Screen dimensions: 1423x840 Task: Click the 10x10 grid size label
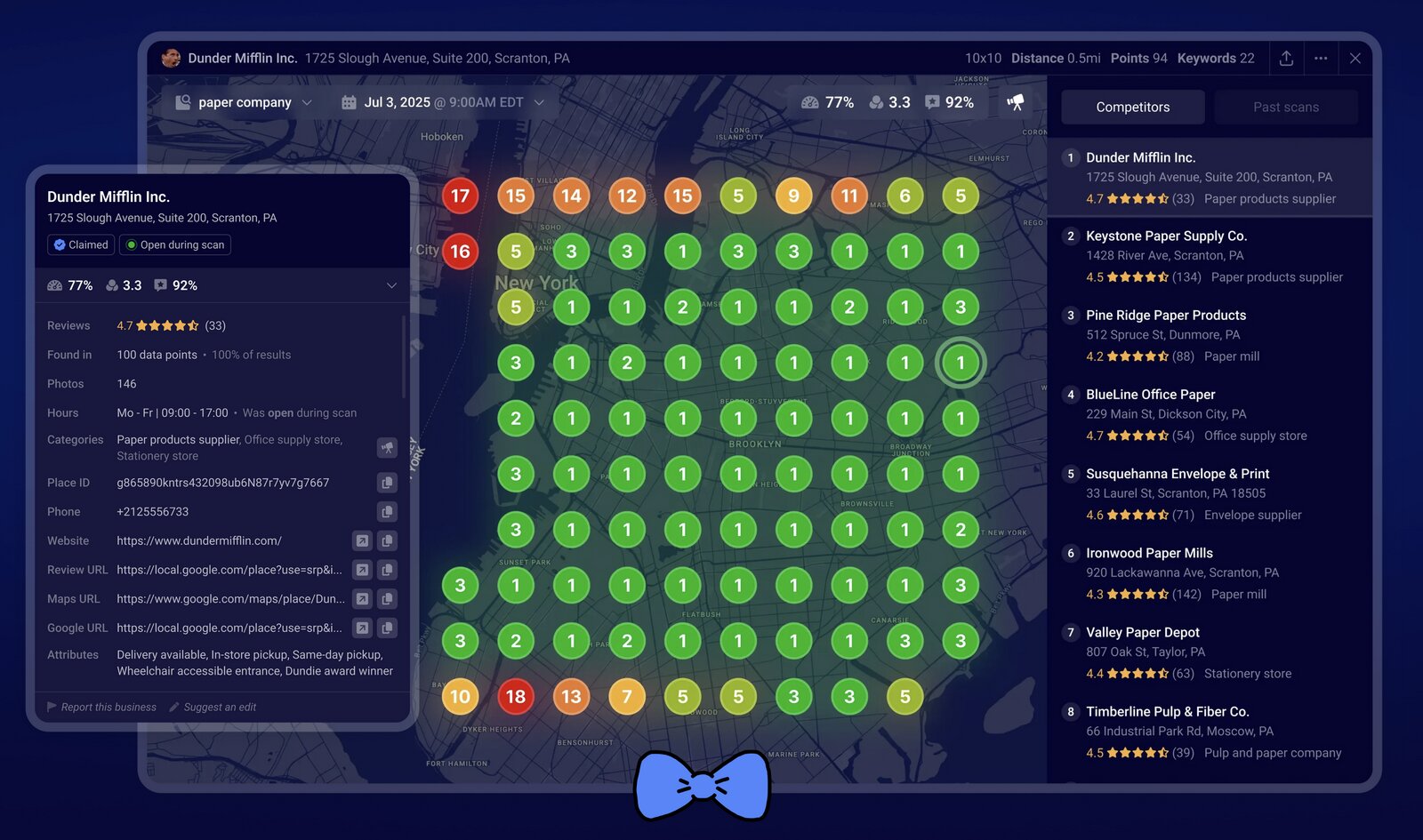pos(983,58)
